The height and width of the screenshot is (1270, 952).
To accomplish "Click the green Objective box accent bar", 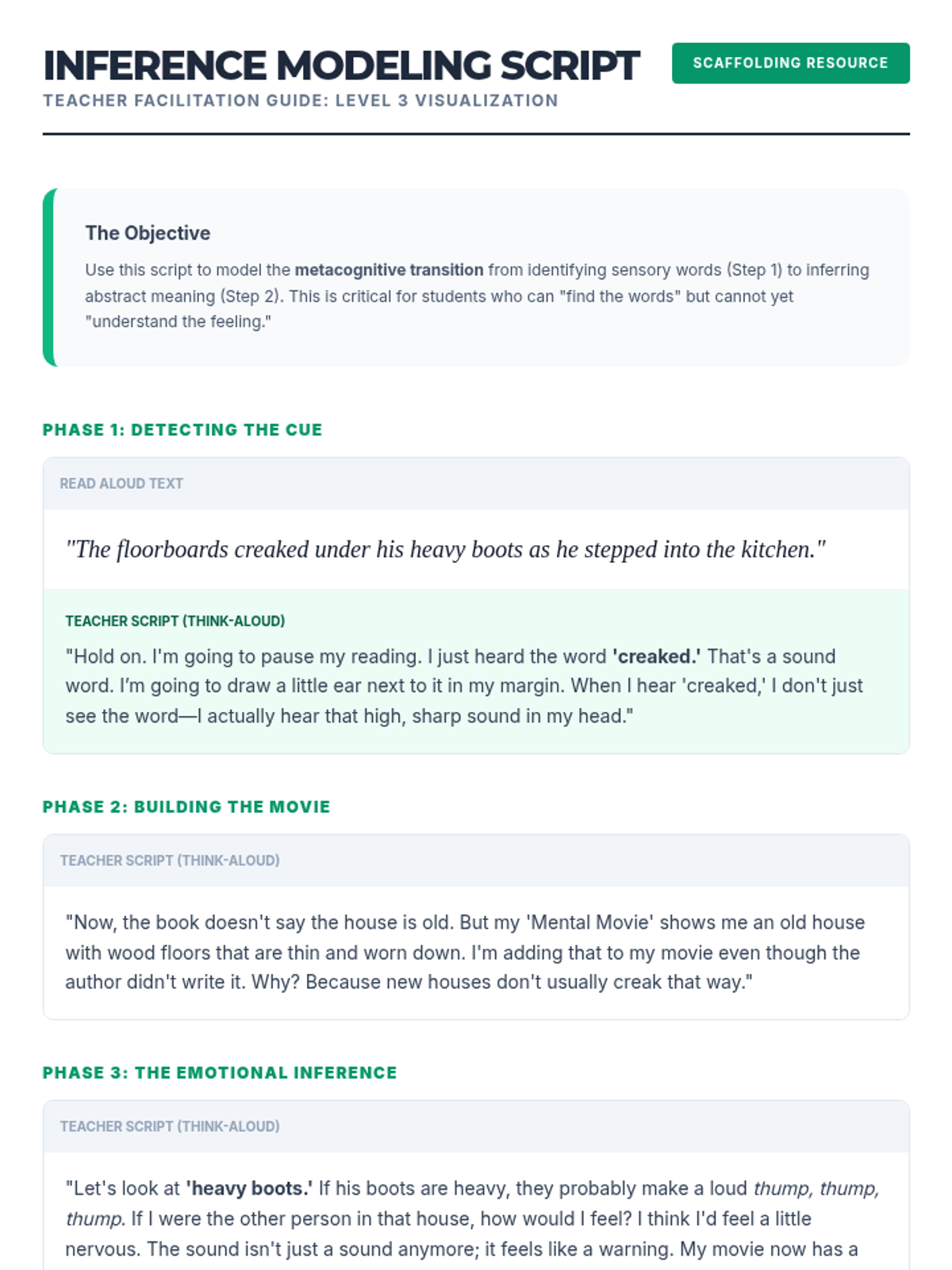I will point(48,278).
